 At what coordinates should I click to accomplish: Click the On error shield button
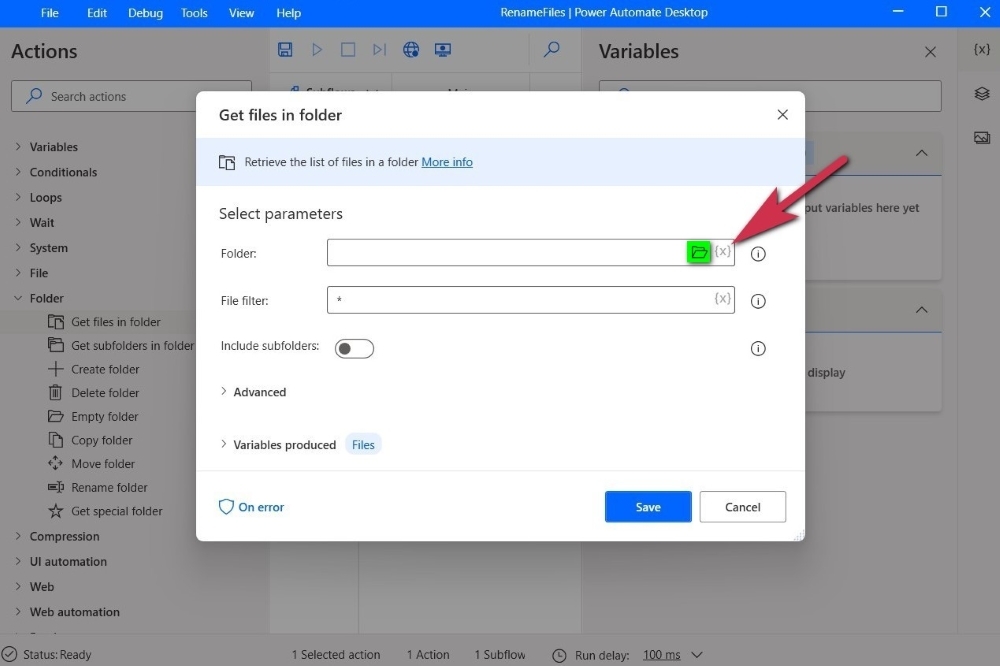[x=252, y=507]
